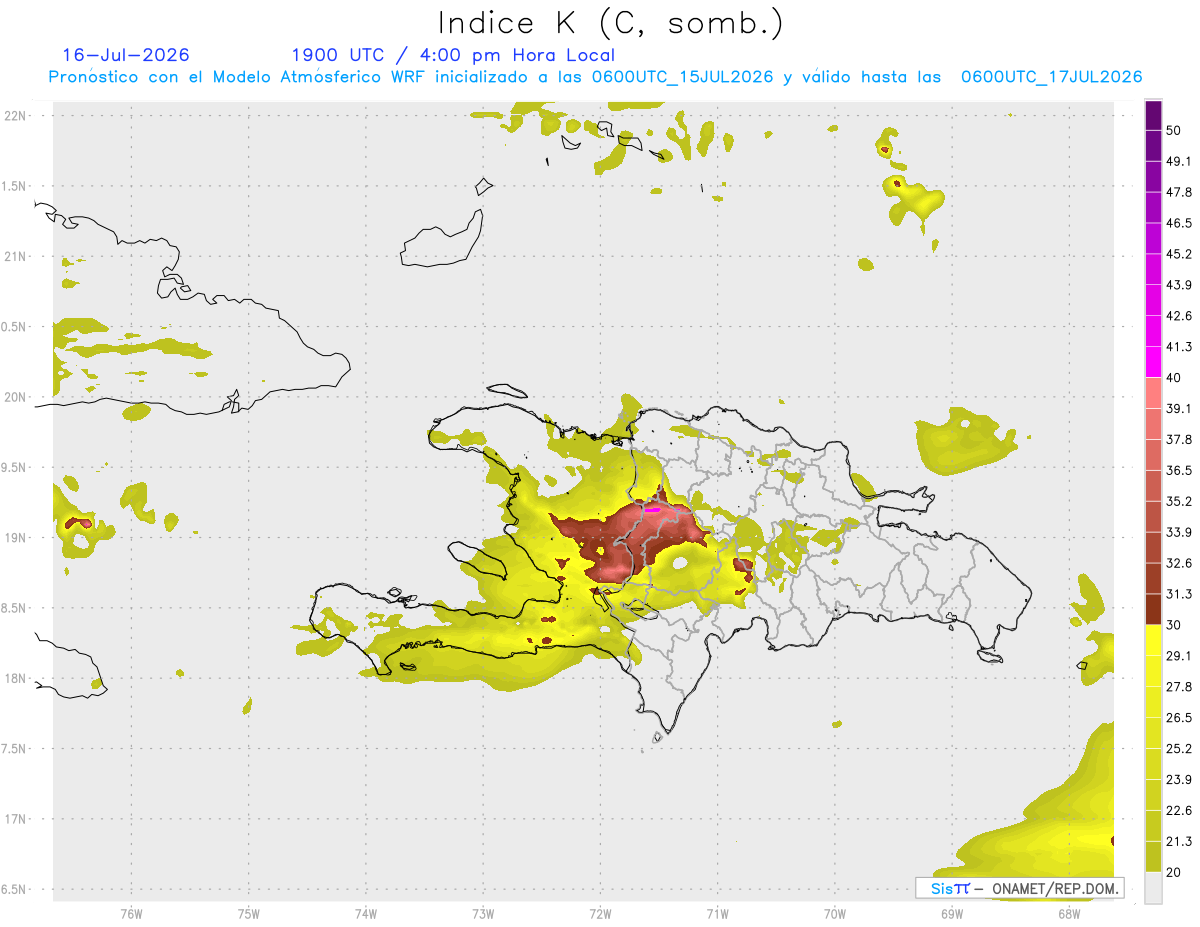Click the magenta K-index peak spot on the map
The height and width of the screenshot is (927, 1200).
(x=653, y=510)
